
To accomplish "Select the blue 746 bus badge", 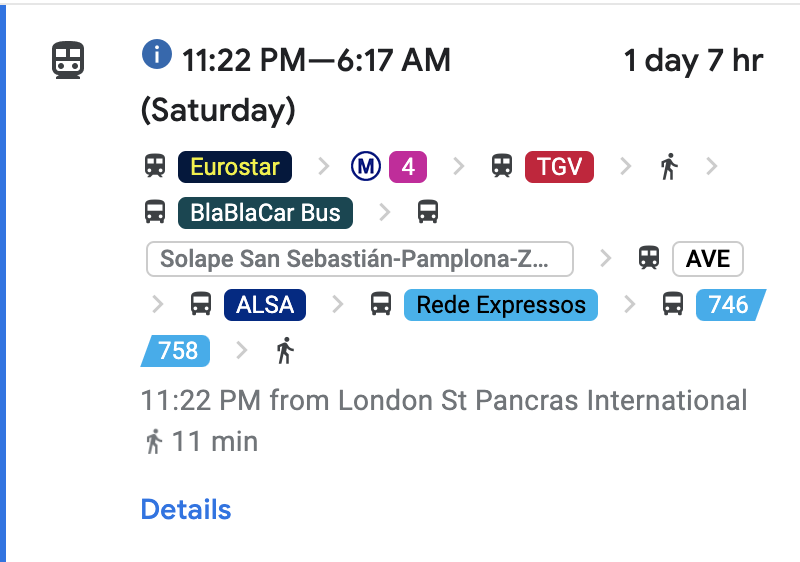I will 729,304.
